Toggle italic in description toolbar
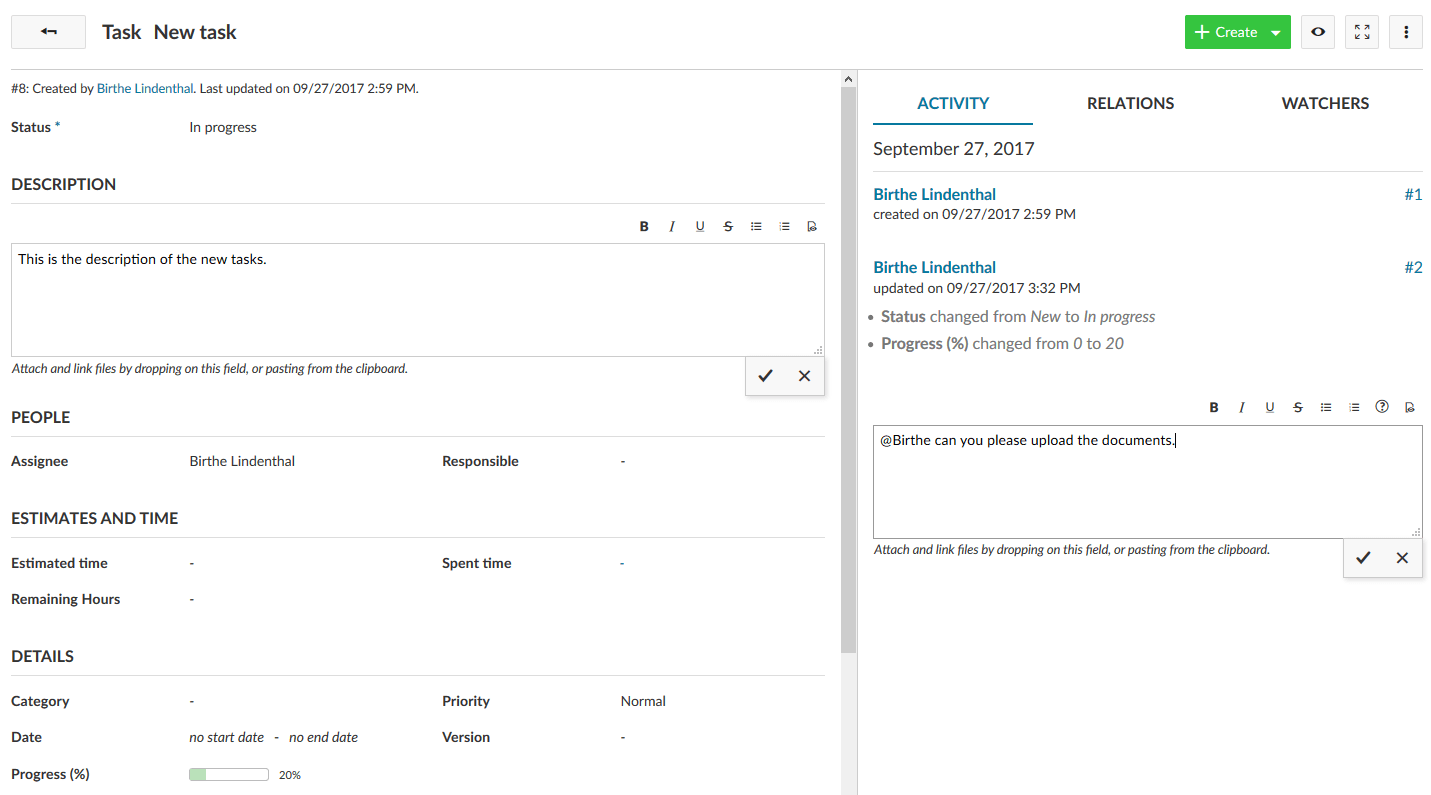 pyautogui.click(x=672, y=227)
